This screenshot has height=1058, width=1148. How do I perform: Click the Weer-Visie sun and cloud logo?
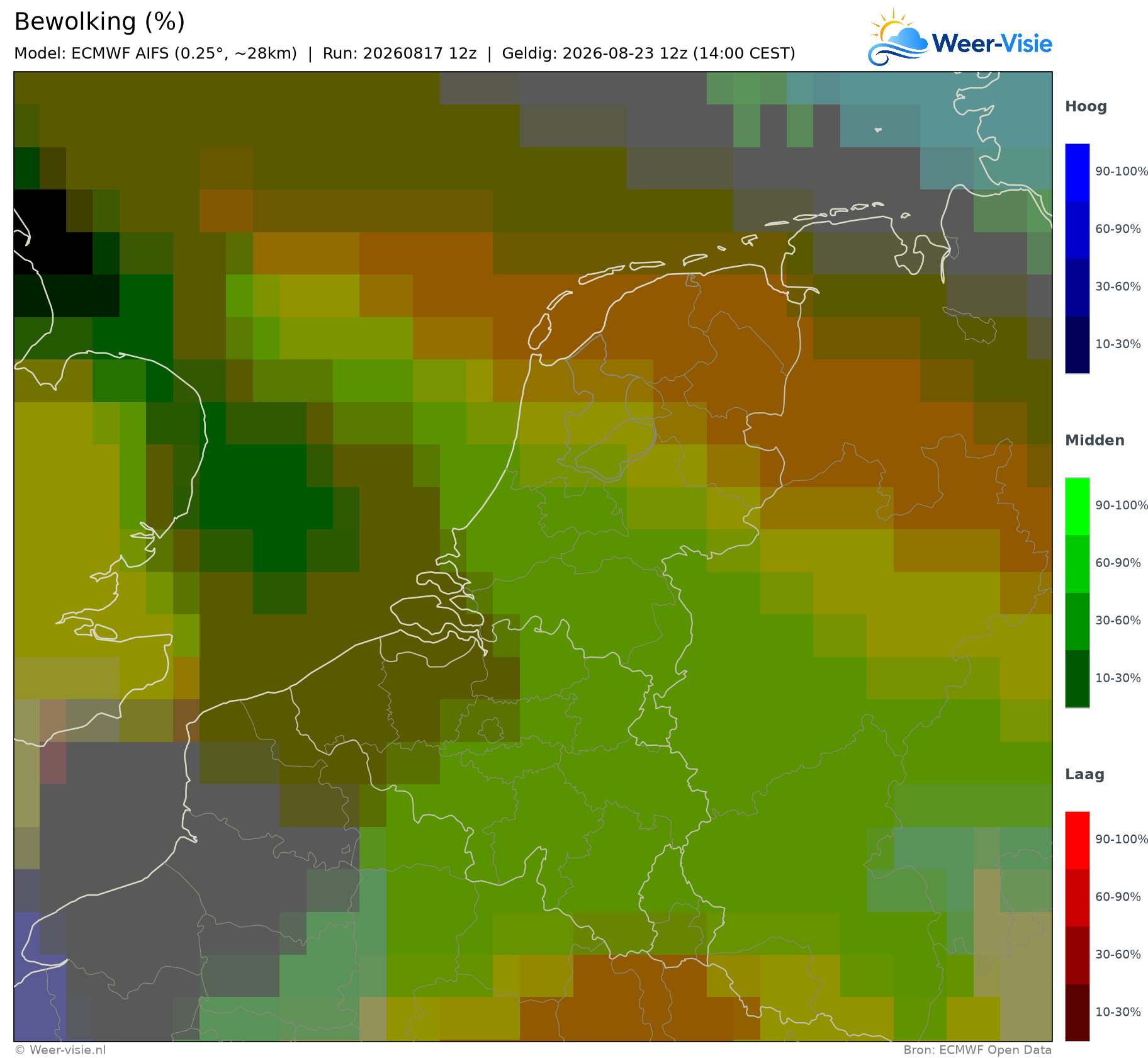point(898,38)
